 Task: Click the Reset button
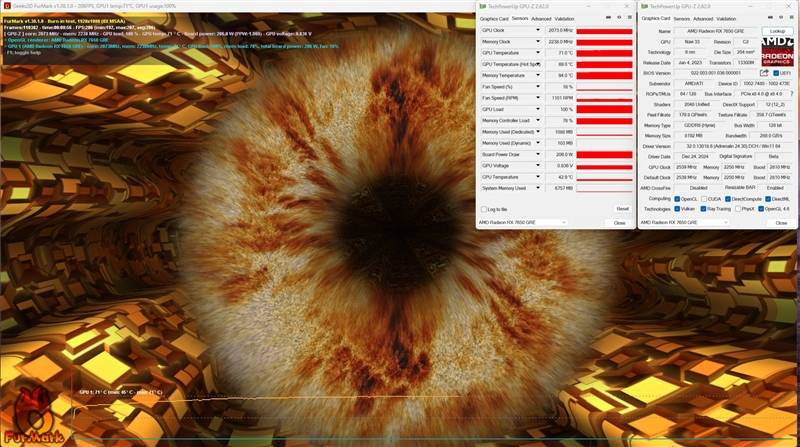click(622, 209)
